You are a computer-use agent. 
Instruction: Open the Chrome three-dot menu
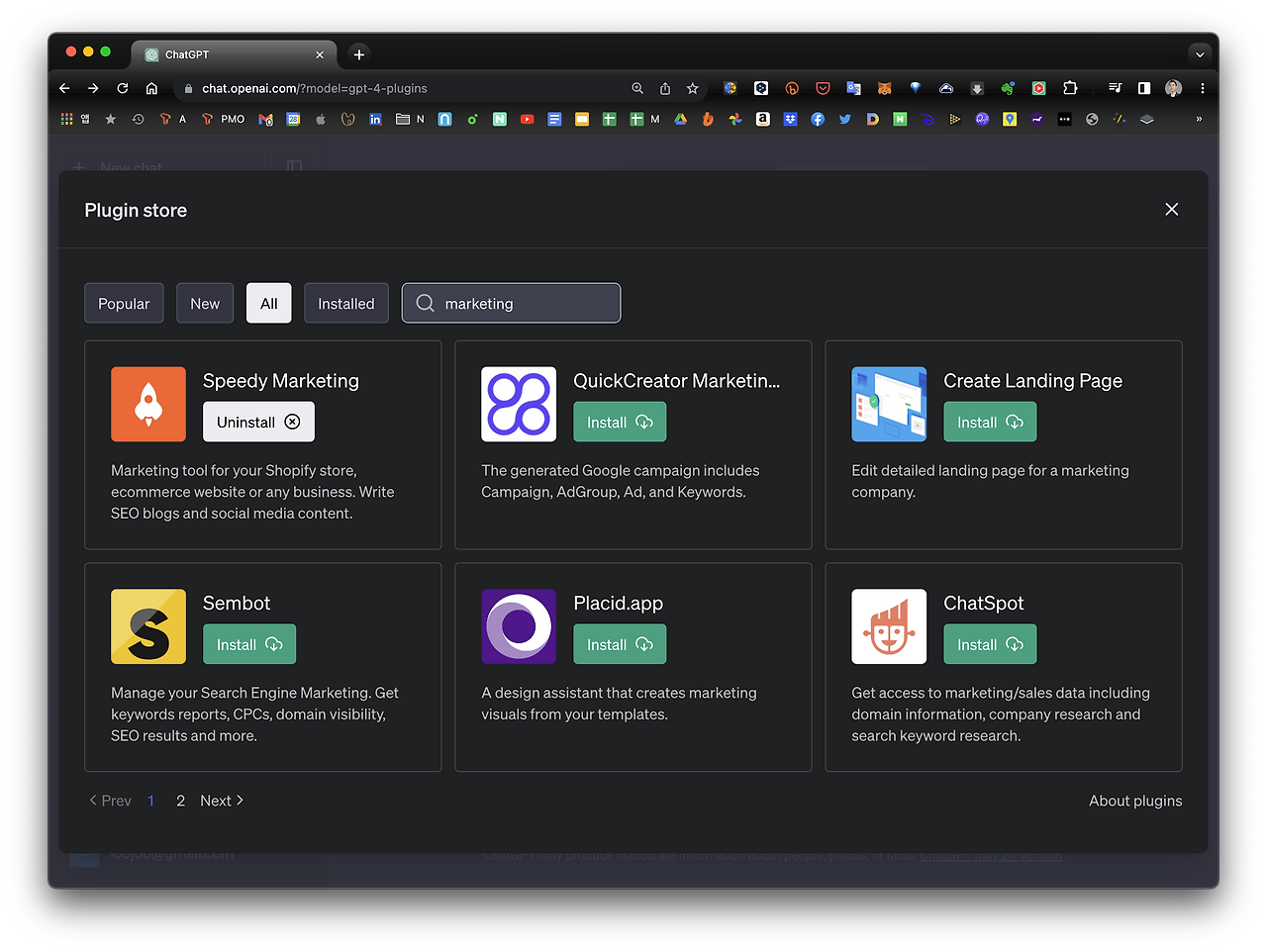click(x=1203, y=88)
